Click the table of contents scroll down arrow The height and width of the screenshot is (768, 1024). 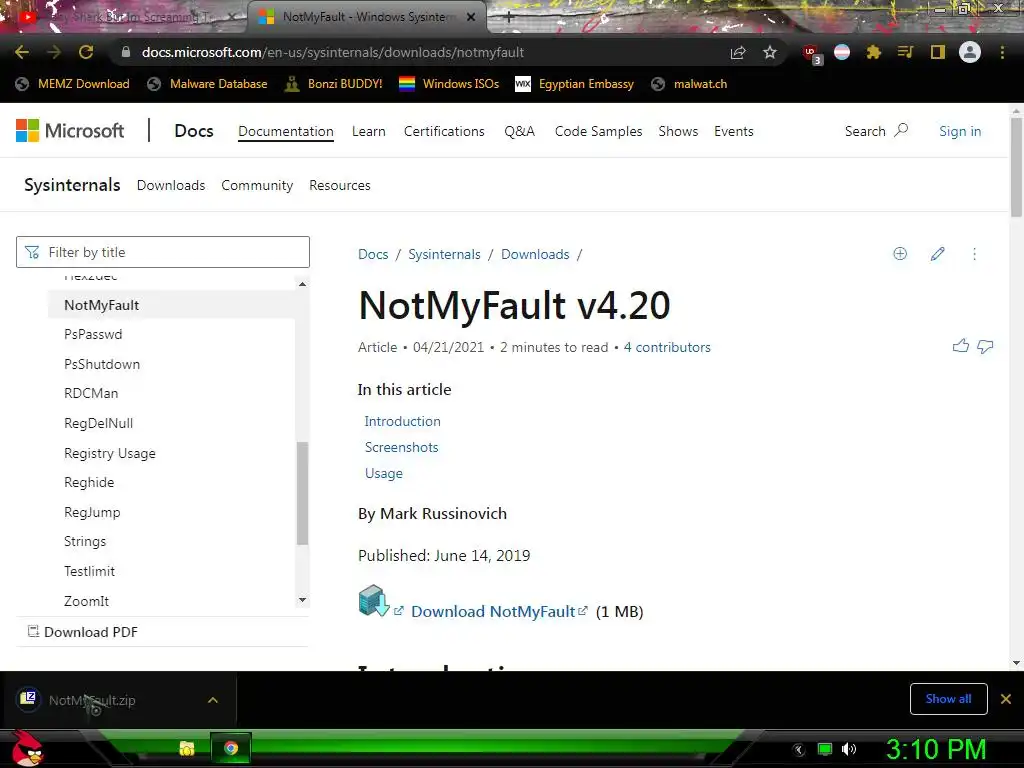(302, 600)
